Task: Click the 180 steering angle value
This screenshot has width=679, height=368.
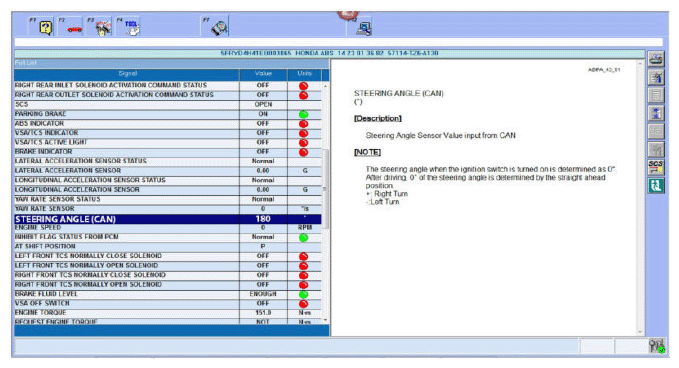Action: (x=263, y=219)
